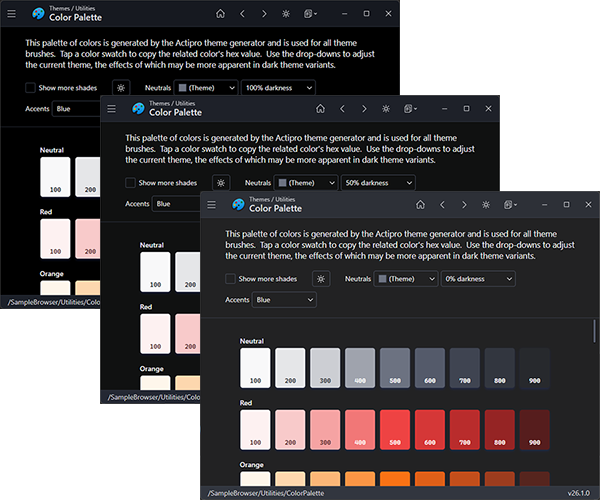Toggle Show more shades in 50% darkness window
This screenshot has height=500, width=600.
coord(131,183)
